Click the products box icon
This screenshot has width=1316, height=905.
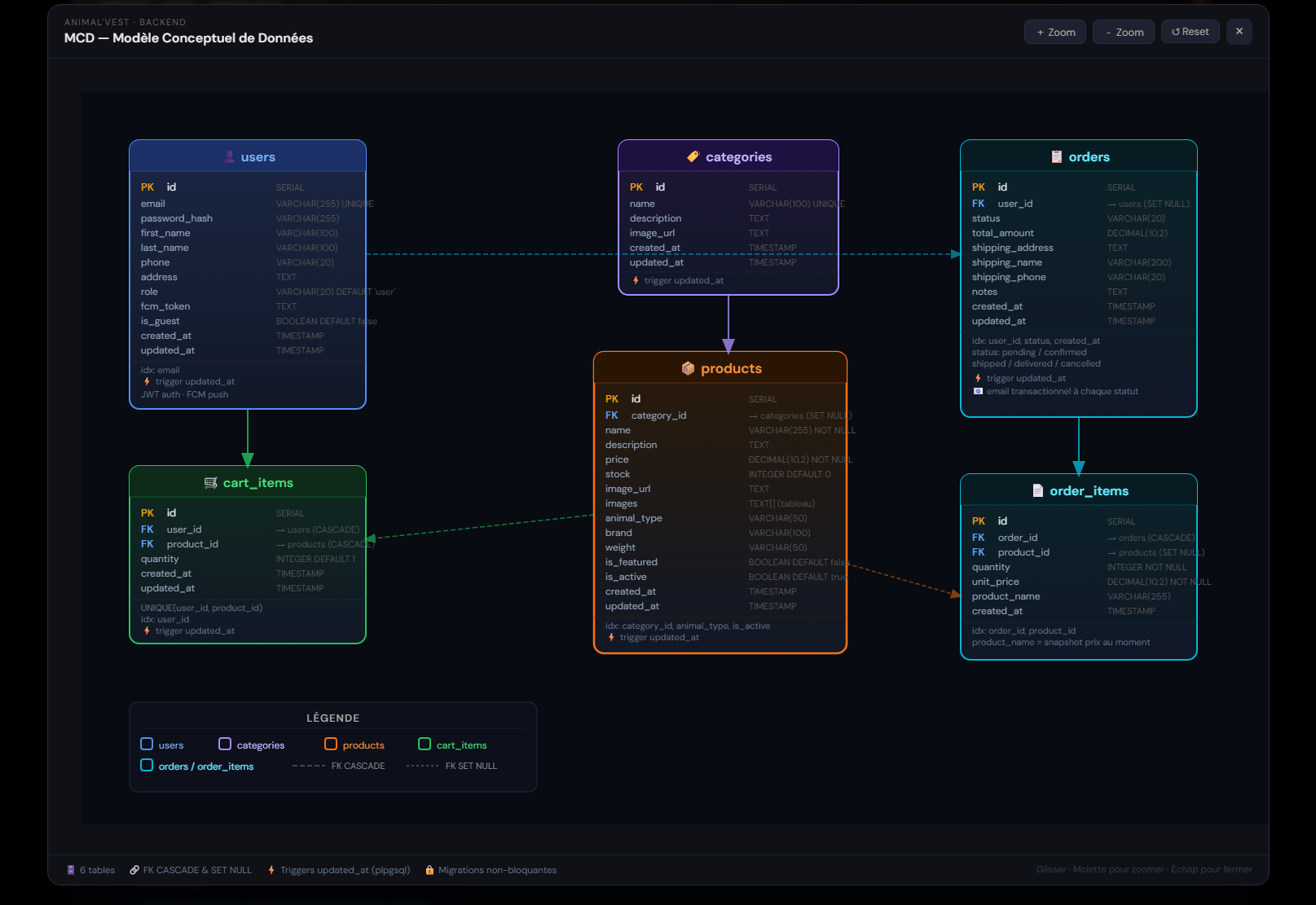click(x=688, y=368)
